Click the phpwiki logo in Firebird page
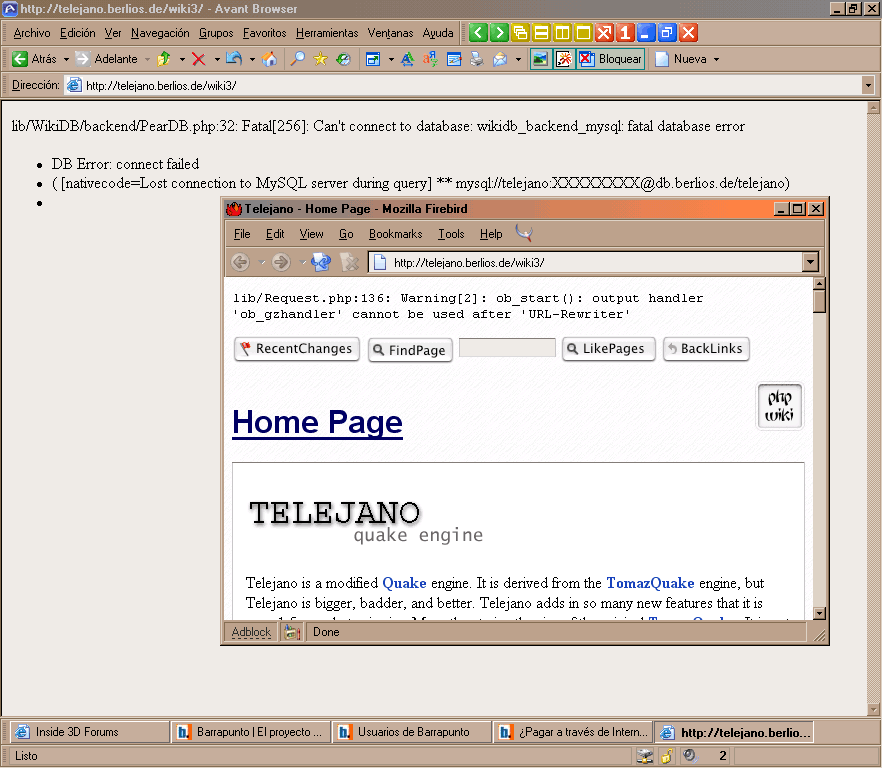882x768 pixels. (x=780, y=406)
